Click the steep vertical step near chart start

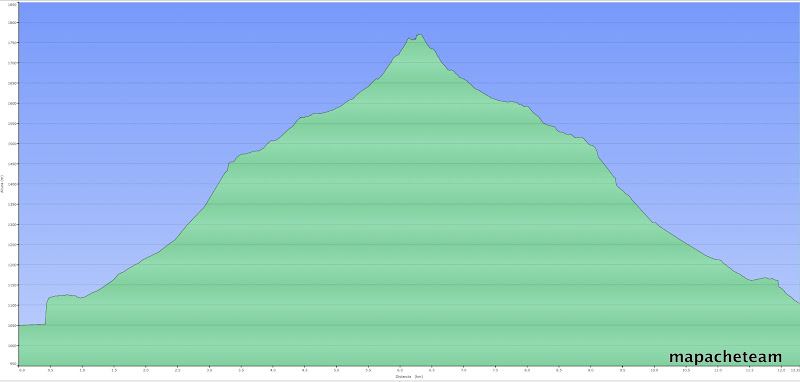click(46, 311)
